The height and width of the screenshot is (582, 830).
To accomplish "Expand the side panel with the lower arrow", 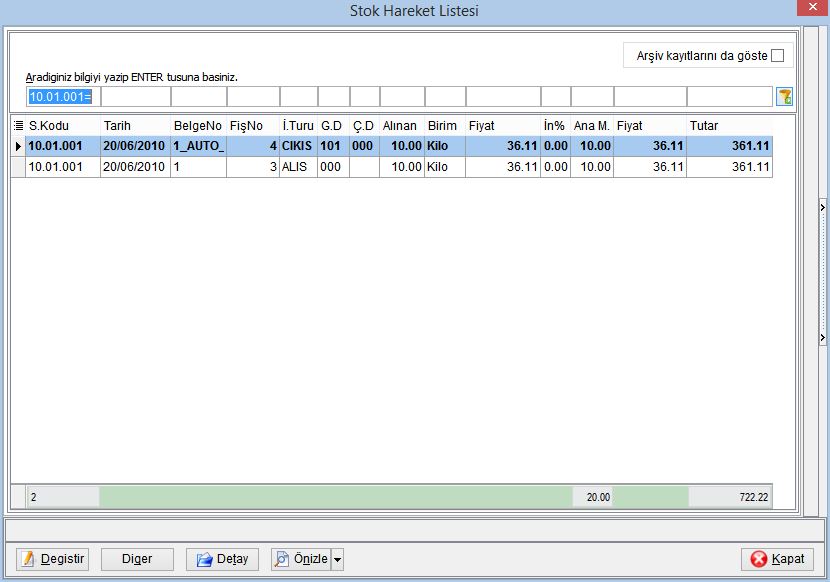I will click(823, 337).
